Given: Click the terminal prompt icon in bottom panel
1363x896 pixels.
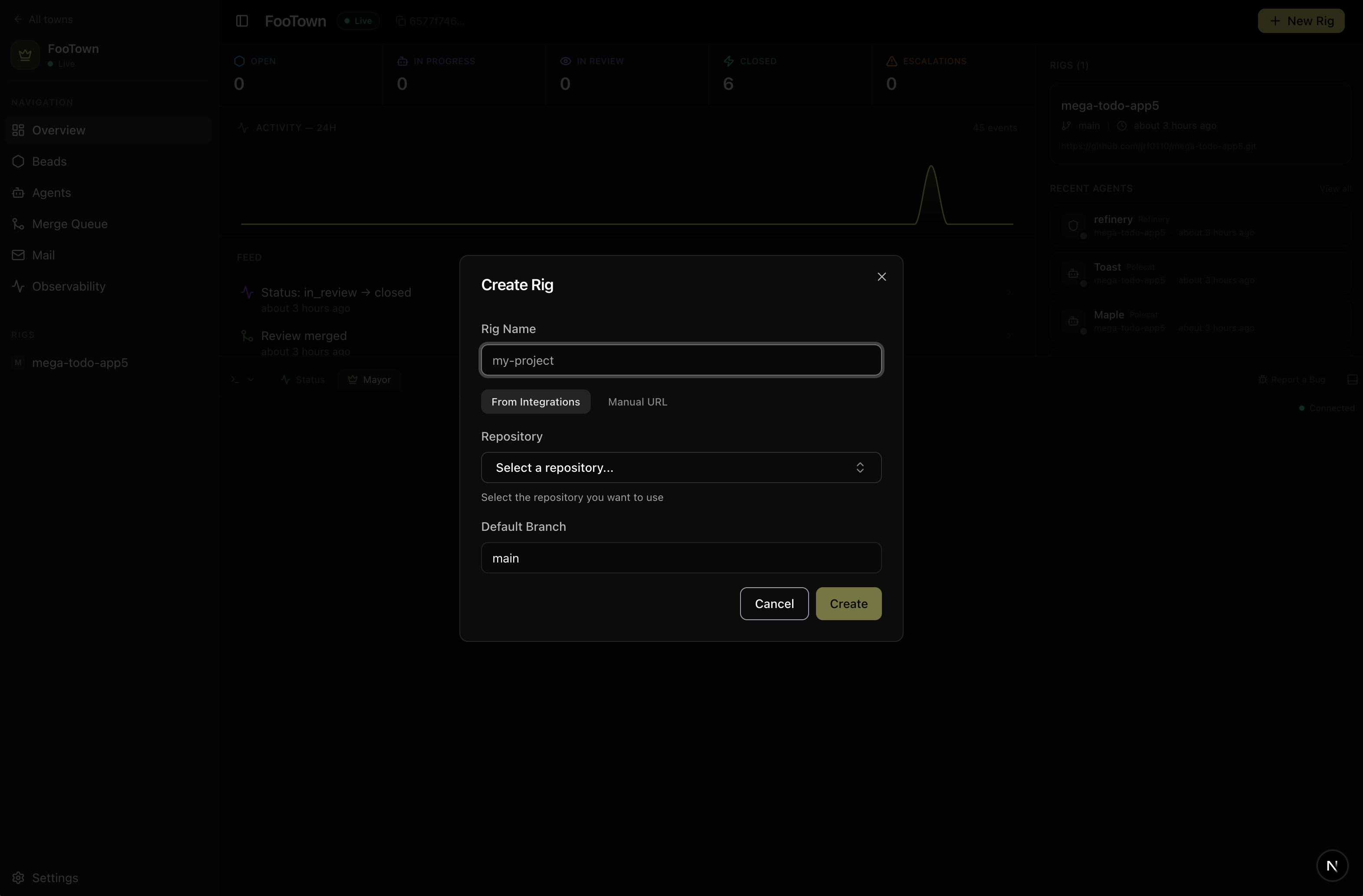Looking at the screenshot, I should 236,379.
